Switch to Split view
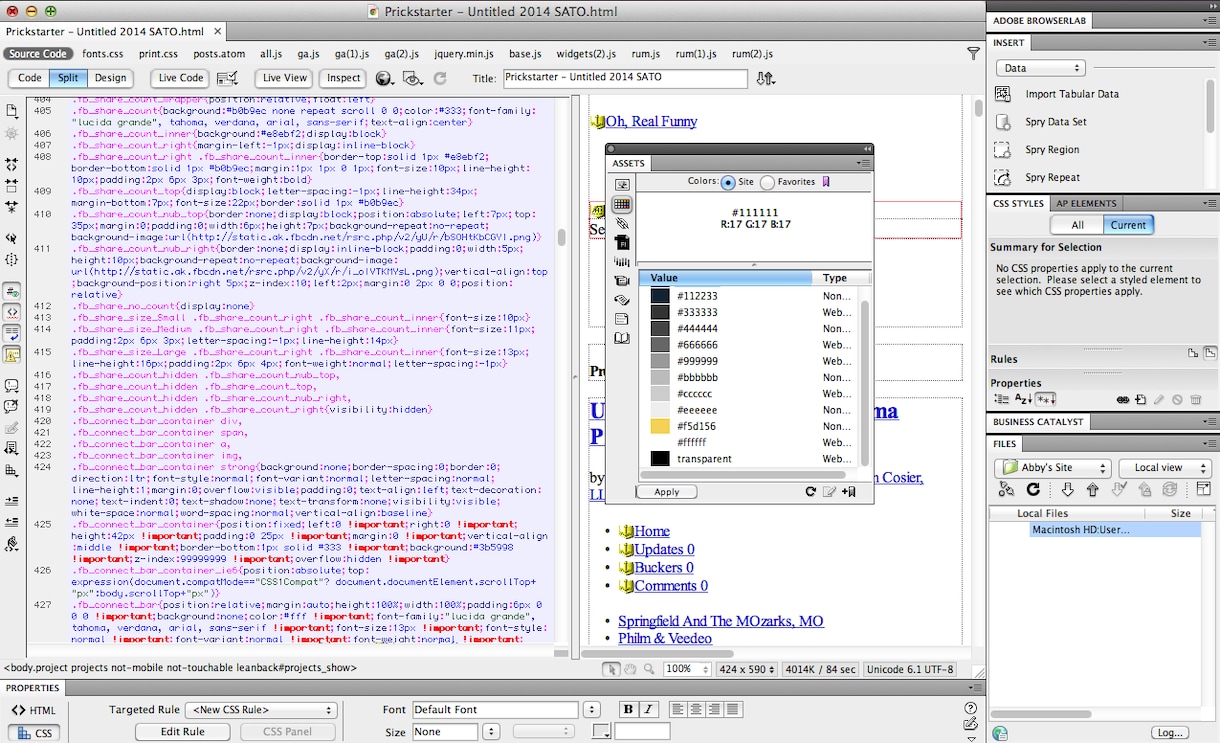This screenshot has height=743, width=1220. (x=68, y=78)
